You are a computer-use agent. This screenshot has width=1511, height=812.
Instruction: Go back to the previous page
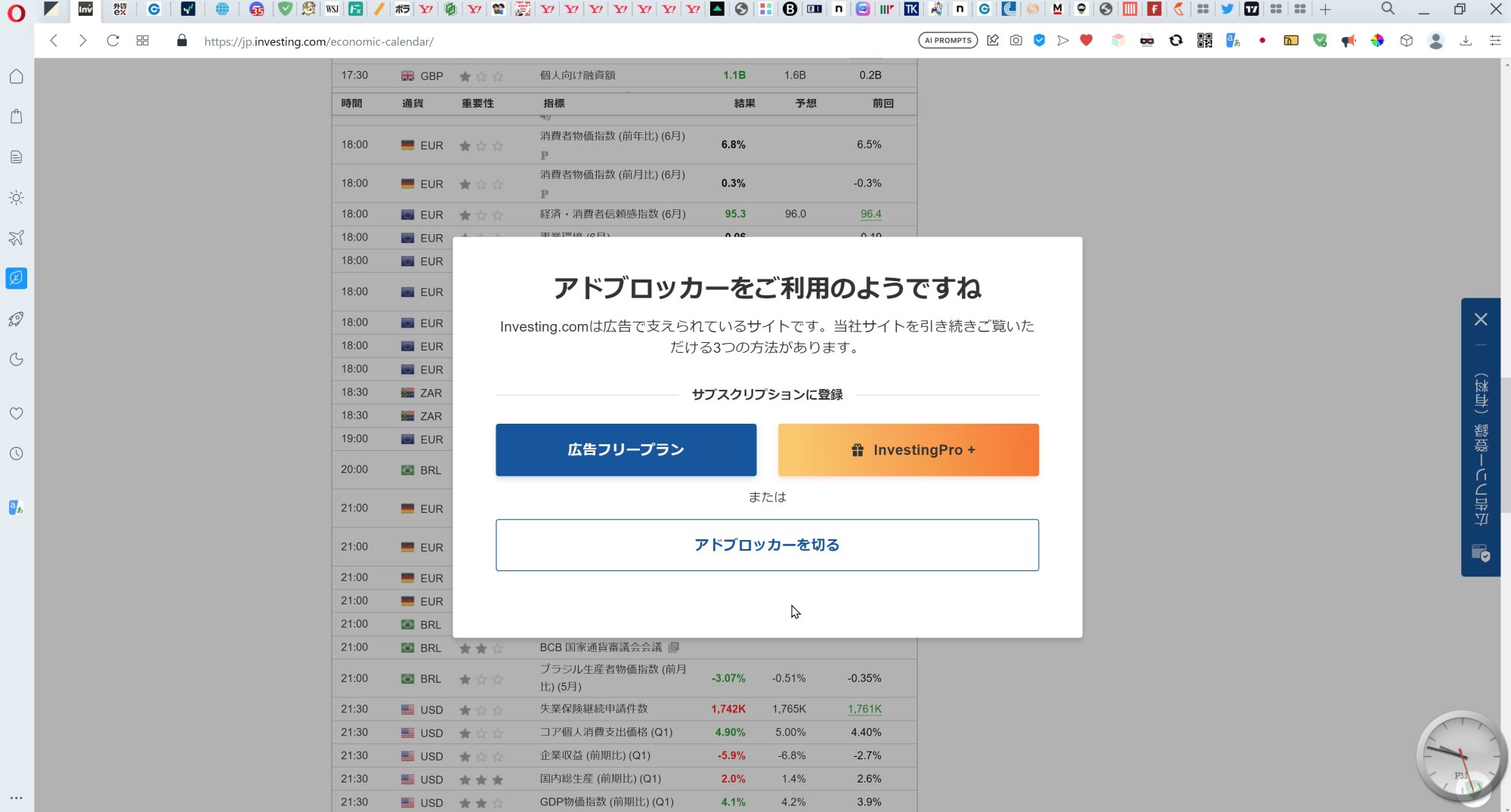point(54,41)
